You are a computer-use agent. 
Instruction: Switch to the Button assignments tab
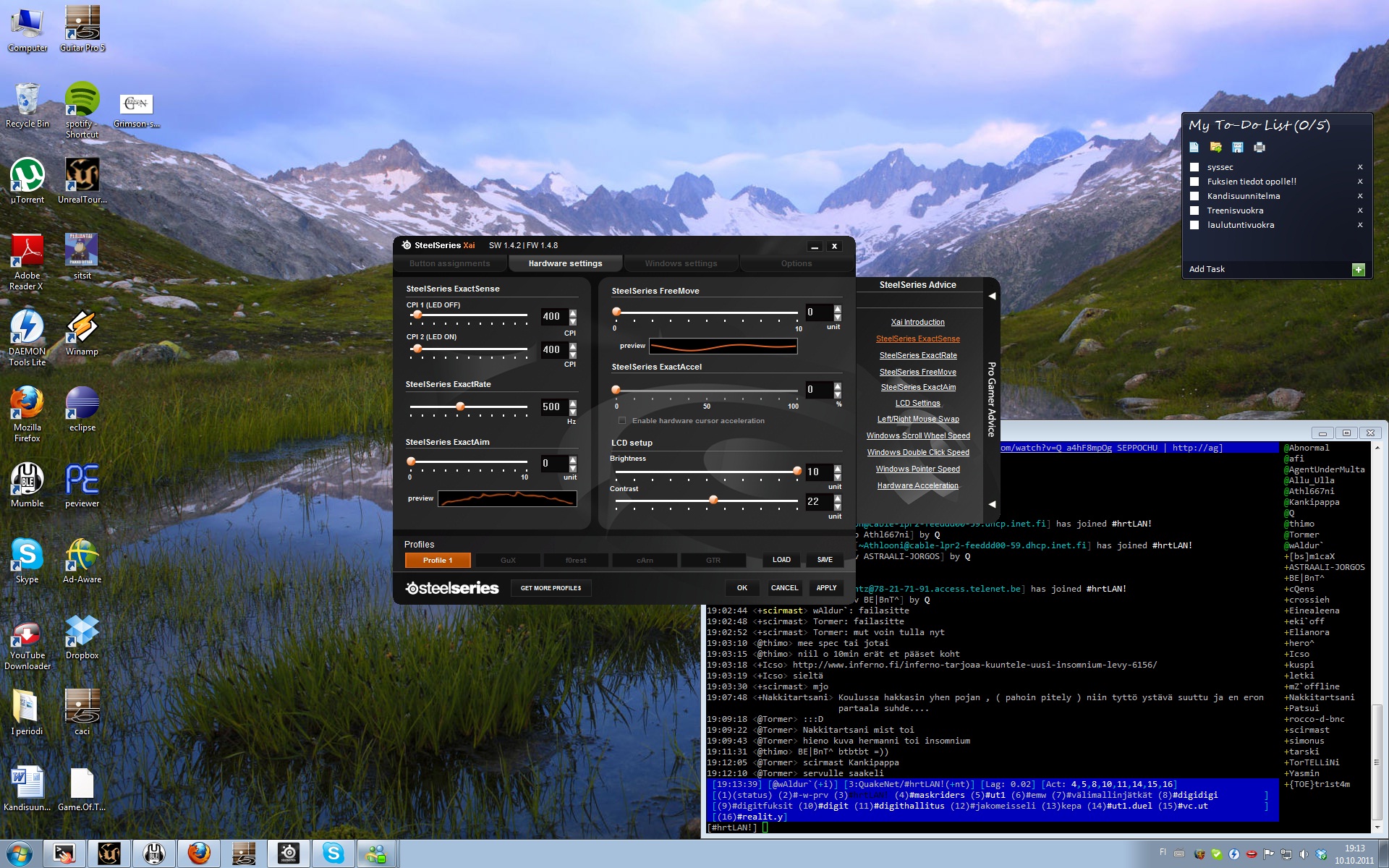click(x=449, y=263)
